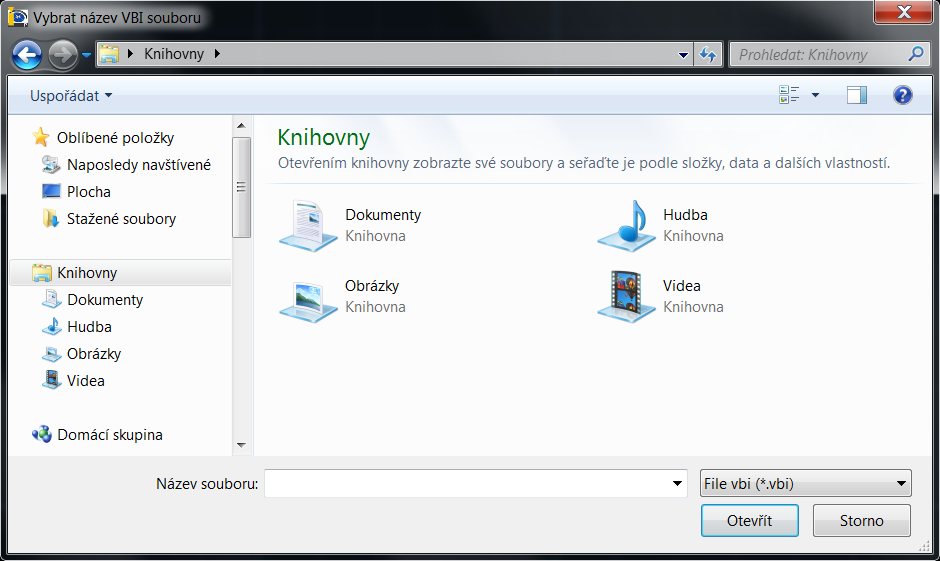Click the Stažené soubory folder icon

pos(51,218)
